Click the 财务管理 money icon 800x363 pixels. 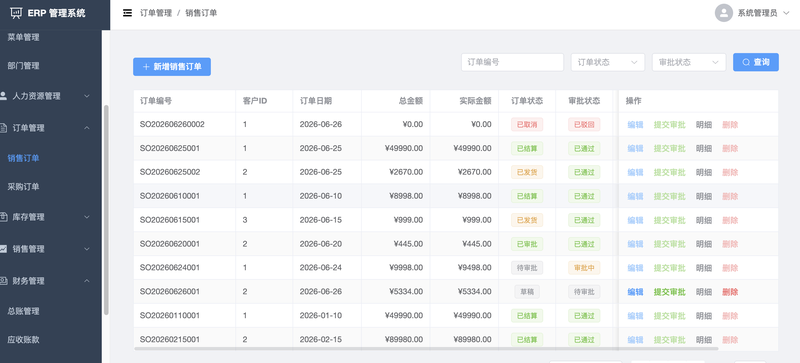click(4, 281)
